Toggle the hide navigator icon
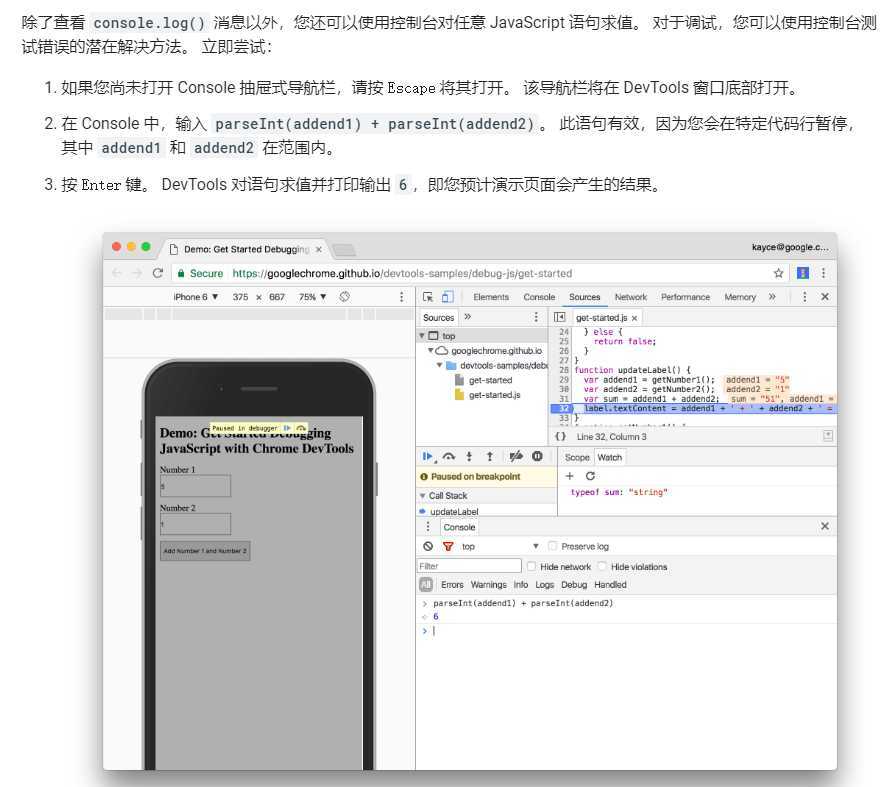The width and height of the screenshot is (894, 787). (559, 317)
